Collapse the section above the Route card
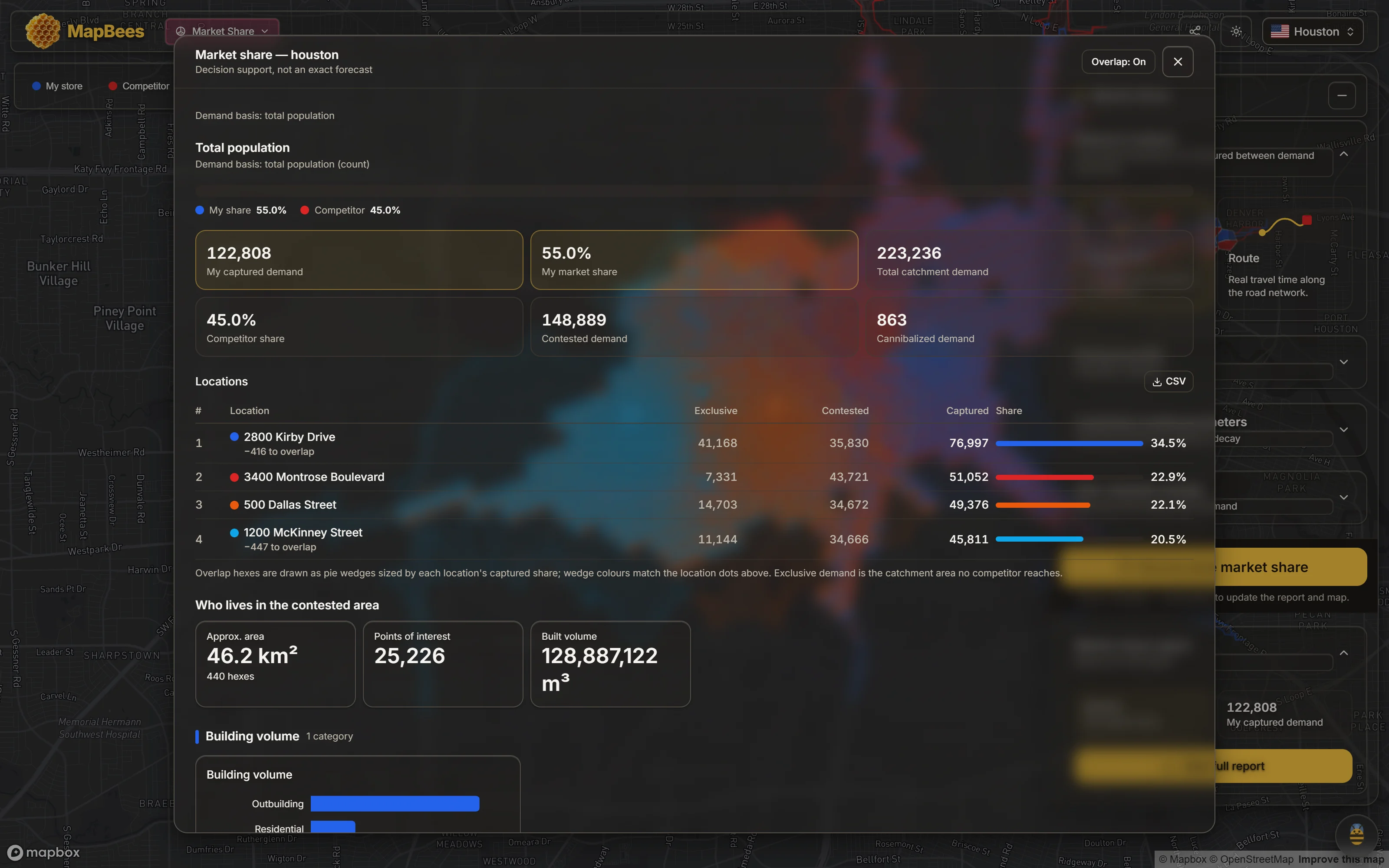 [1344, 155]
